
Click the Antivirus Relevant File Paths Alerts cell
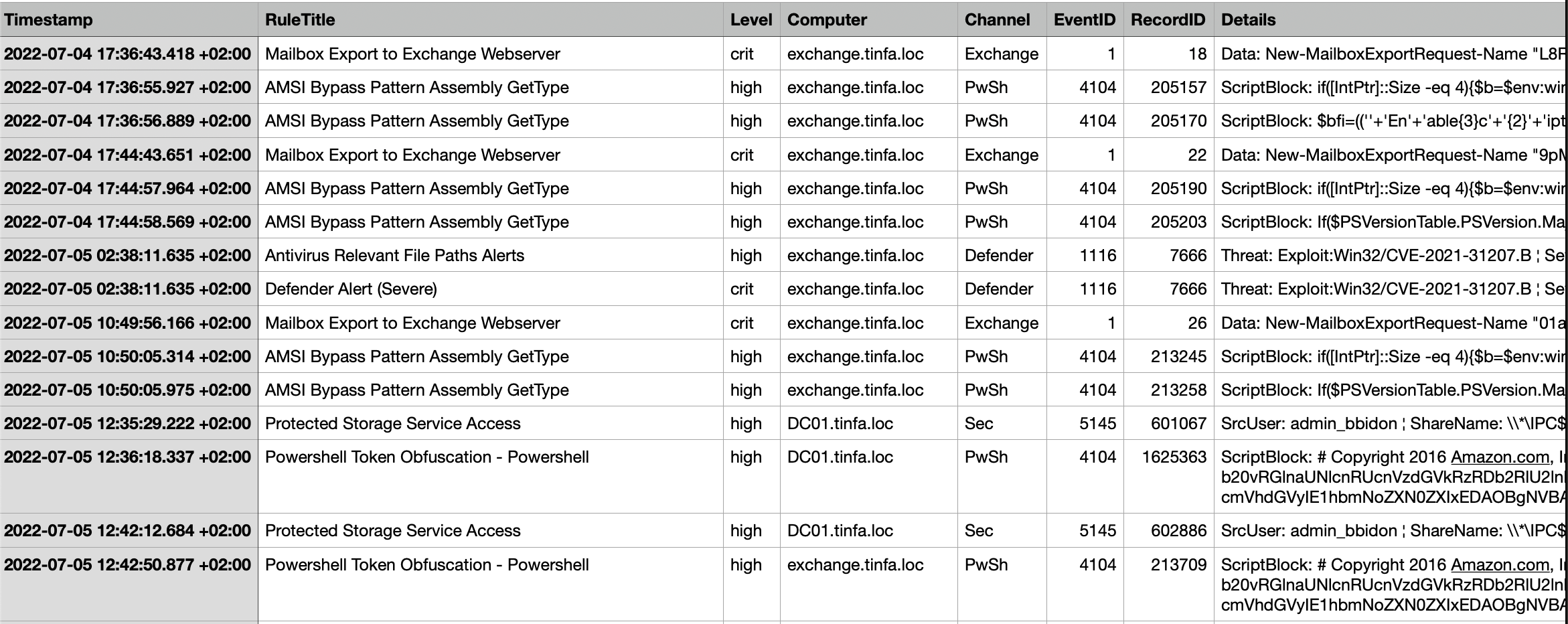click(x=394, y=256)
